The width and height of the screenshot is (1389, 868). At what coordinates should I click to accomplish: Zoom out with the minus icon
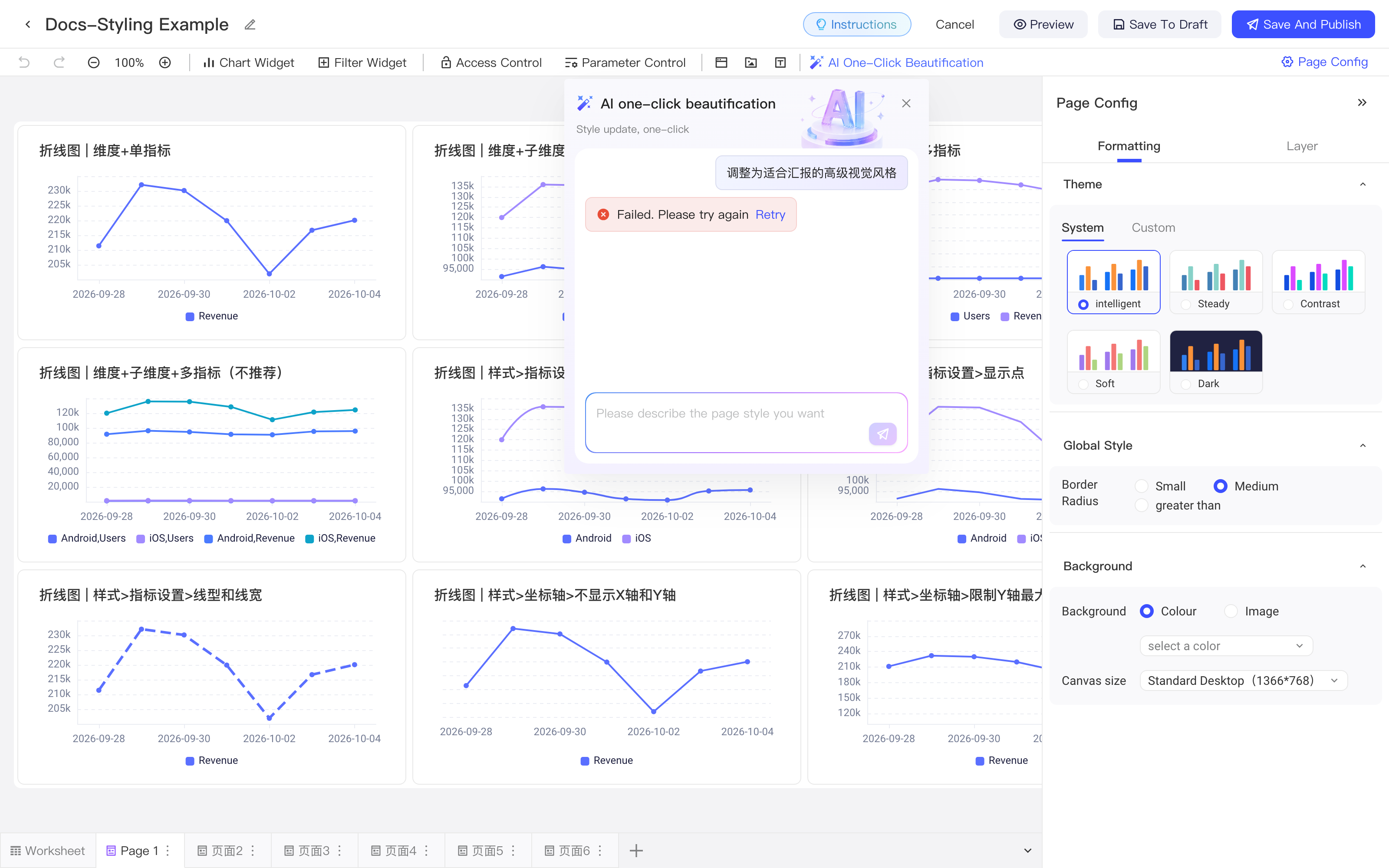tap(94, 62)
